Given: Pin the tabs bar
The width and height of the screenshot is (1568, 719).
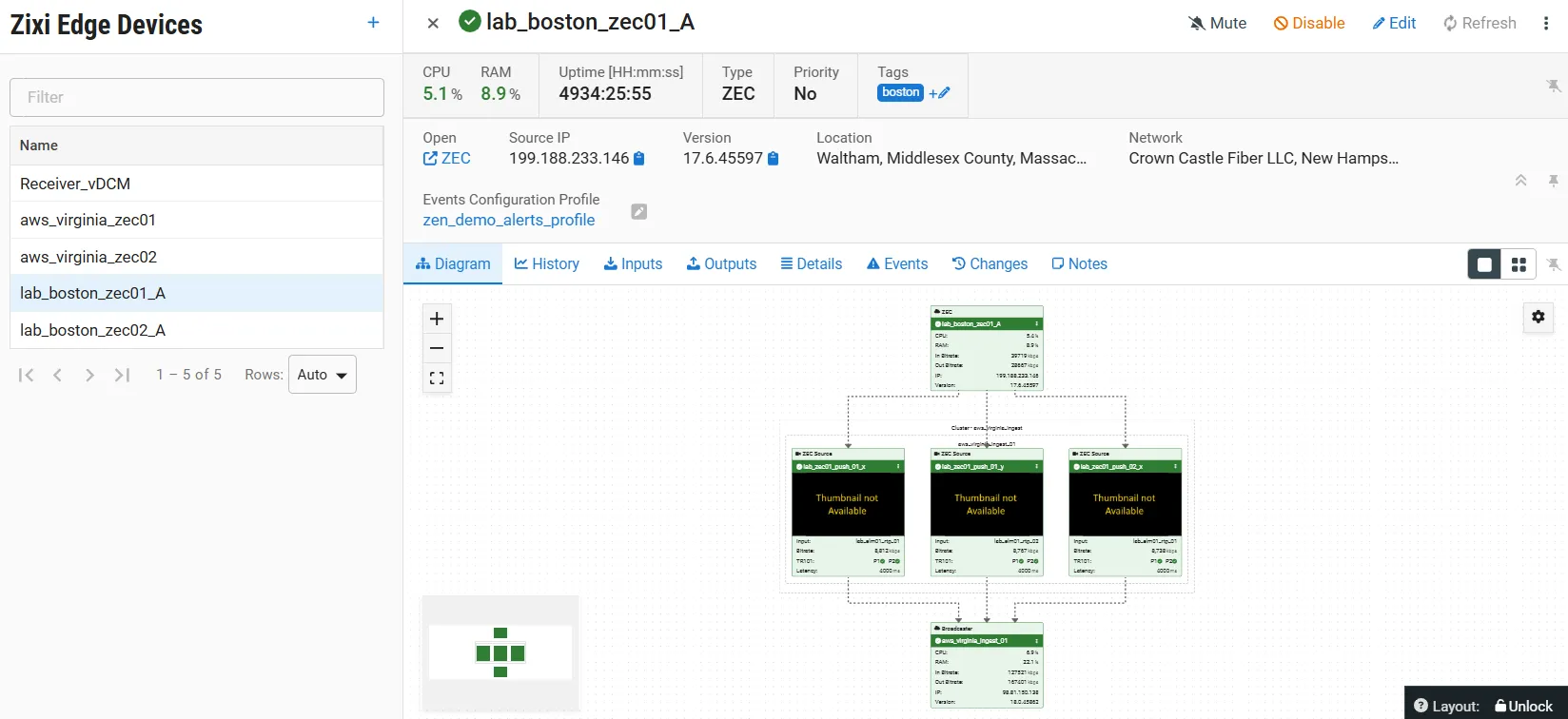Looking at the screenshot, I should (x=1554, y=264).
